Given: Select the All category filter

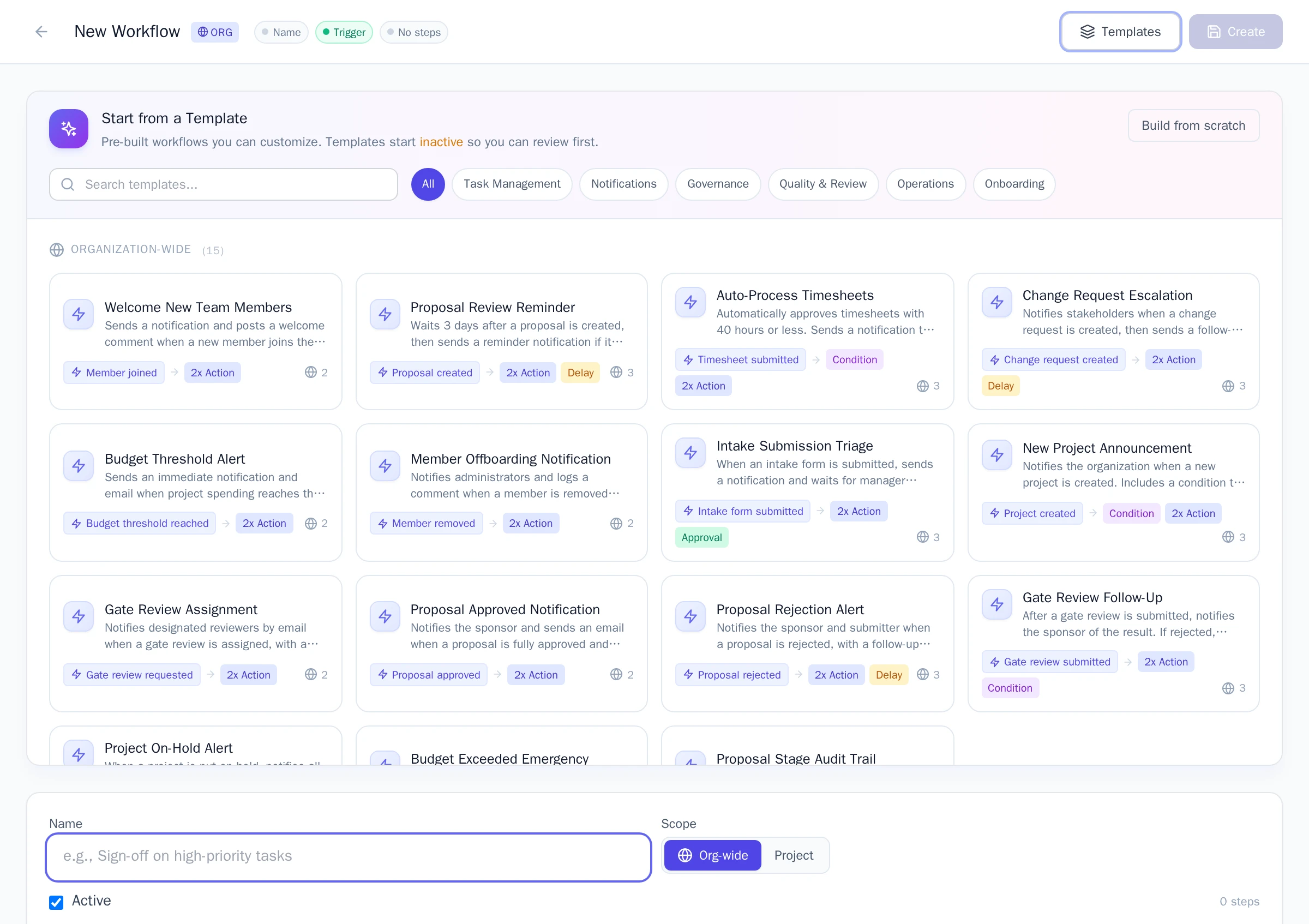Looking at the screenshot, I should [428, 184].
